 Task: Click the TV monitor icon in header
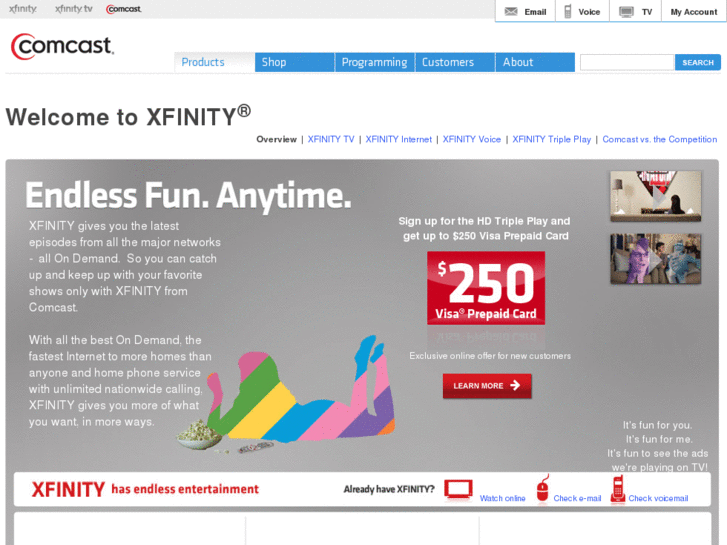tap(626, 12)
